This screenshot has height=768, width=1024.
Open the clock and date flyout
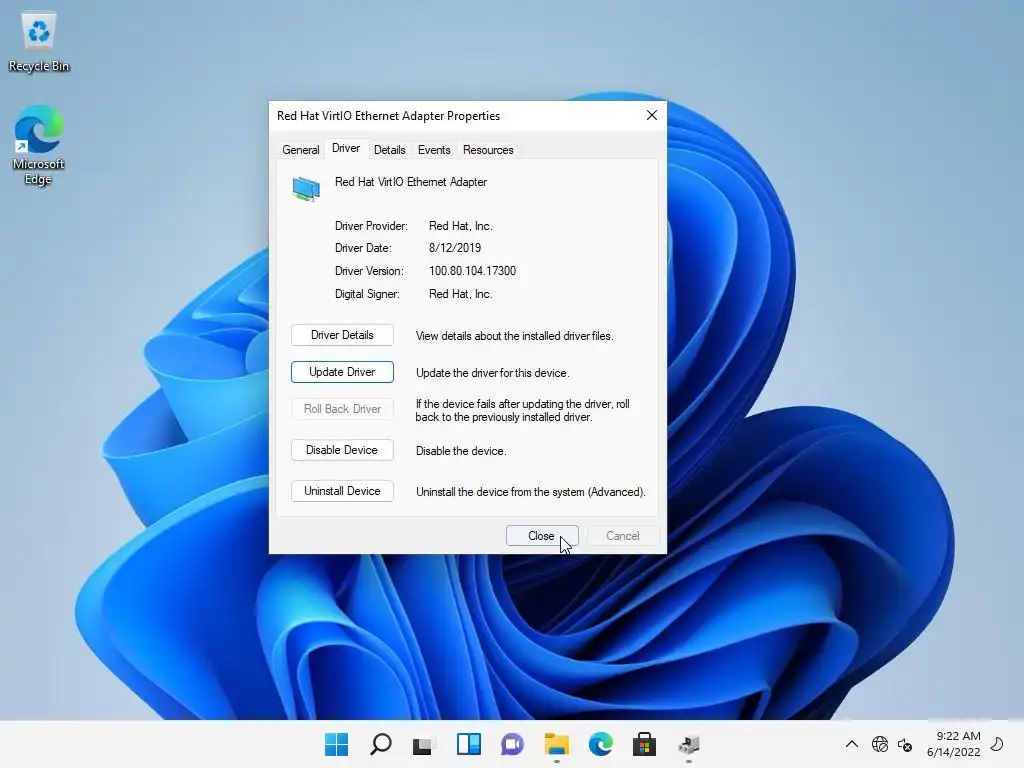953,744
